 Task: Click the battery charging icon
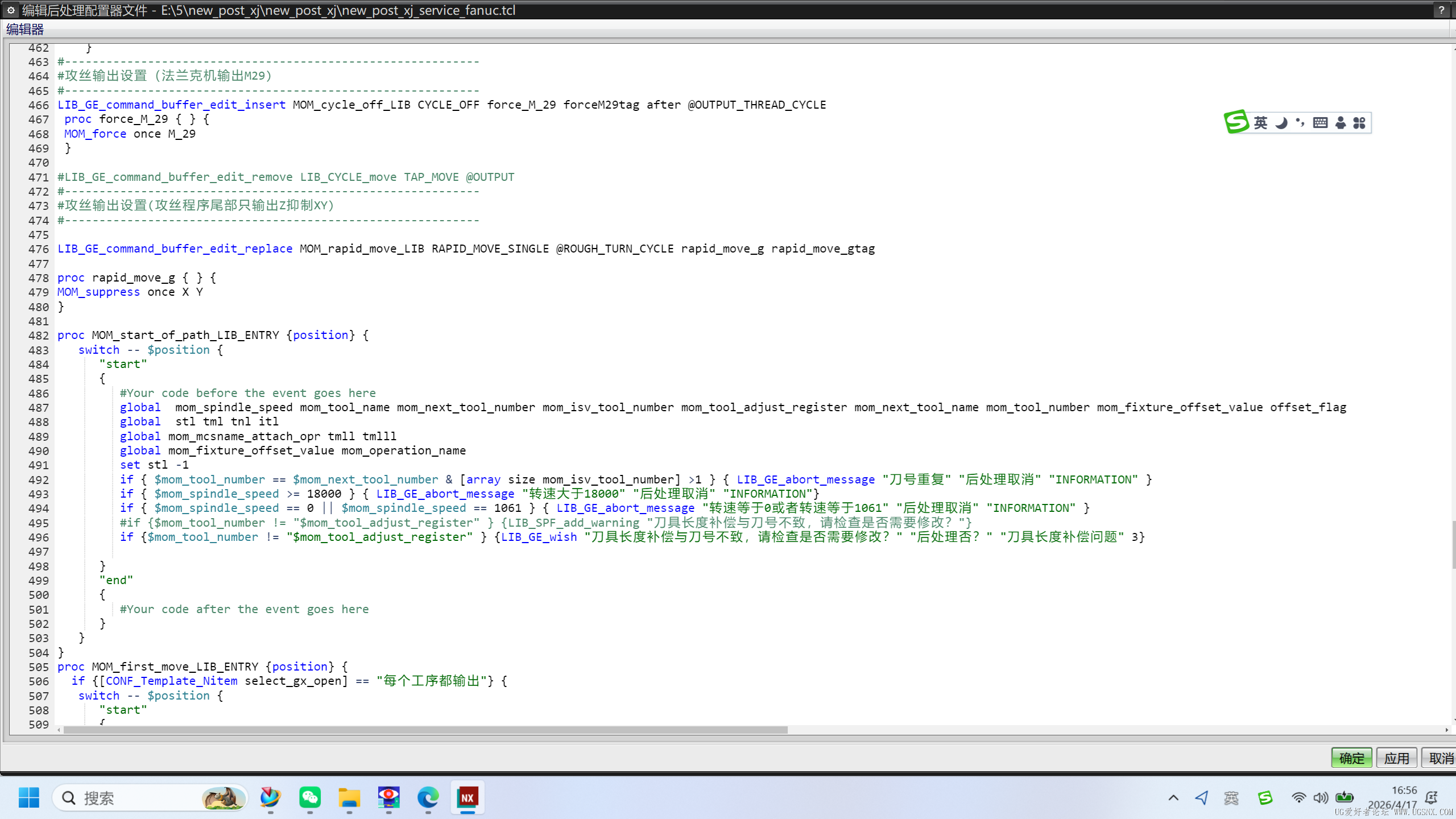(x=1345, y=797)
